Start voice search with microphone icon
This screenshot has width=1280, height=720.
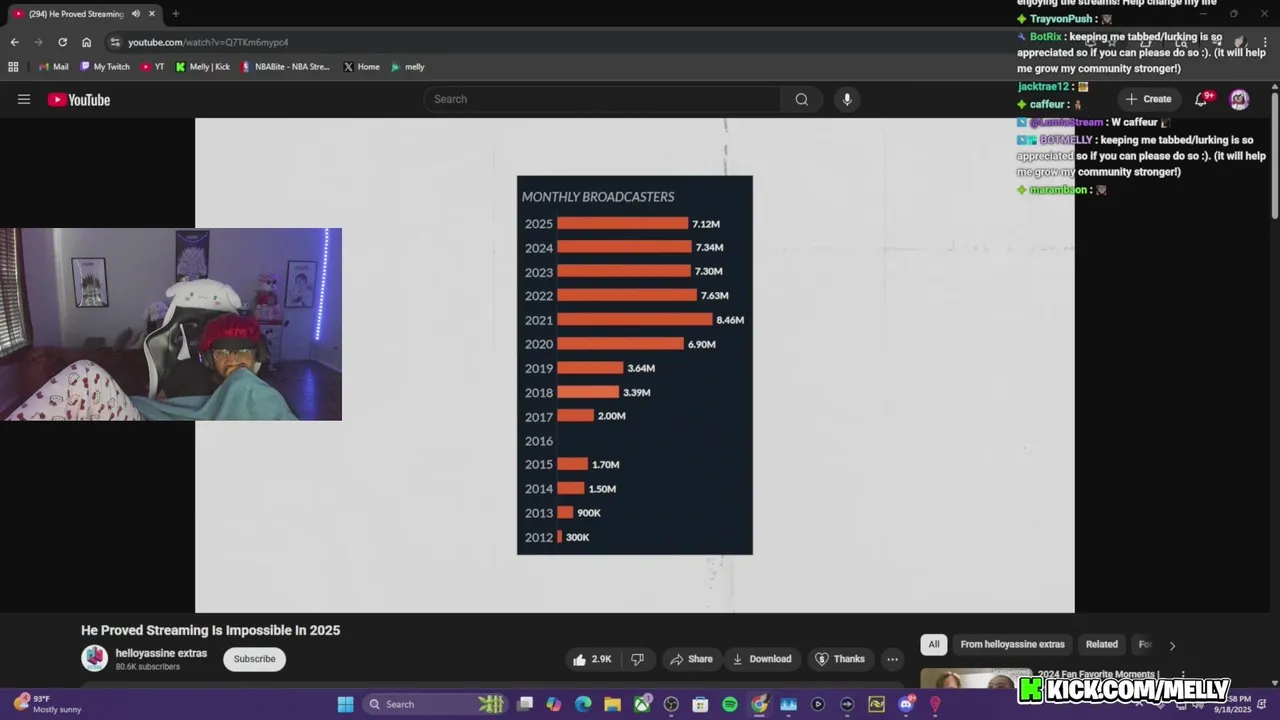pos(847,99)
